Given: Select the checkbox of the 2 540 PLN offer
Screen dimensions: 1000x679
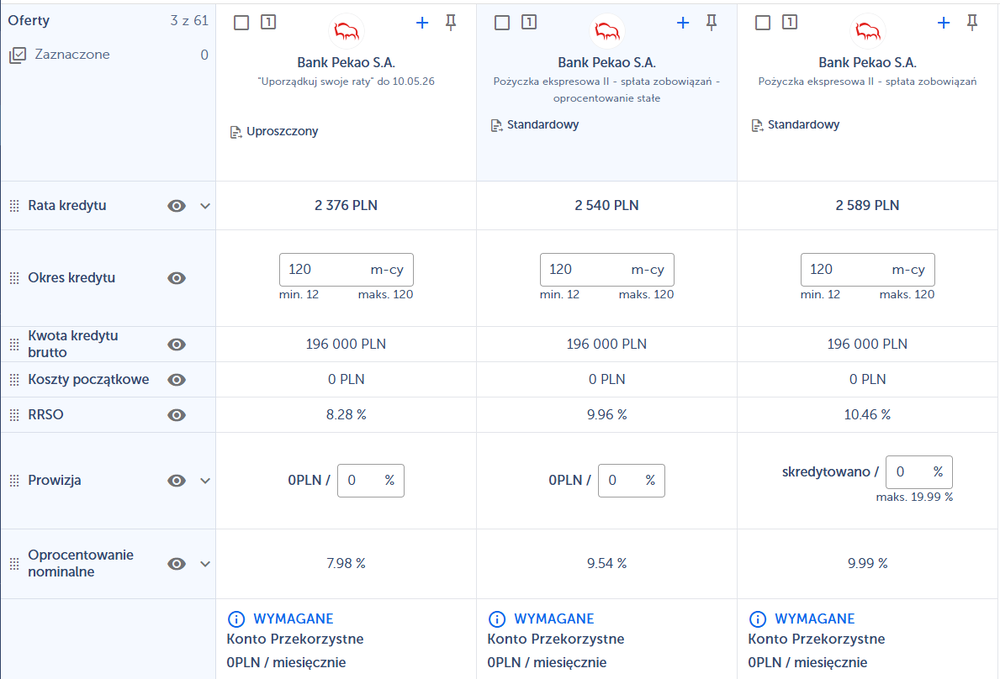Looking at the screenshot, I should [x=502, y=23].
